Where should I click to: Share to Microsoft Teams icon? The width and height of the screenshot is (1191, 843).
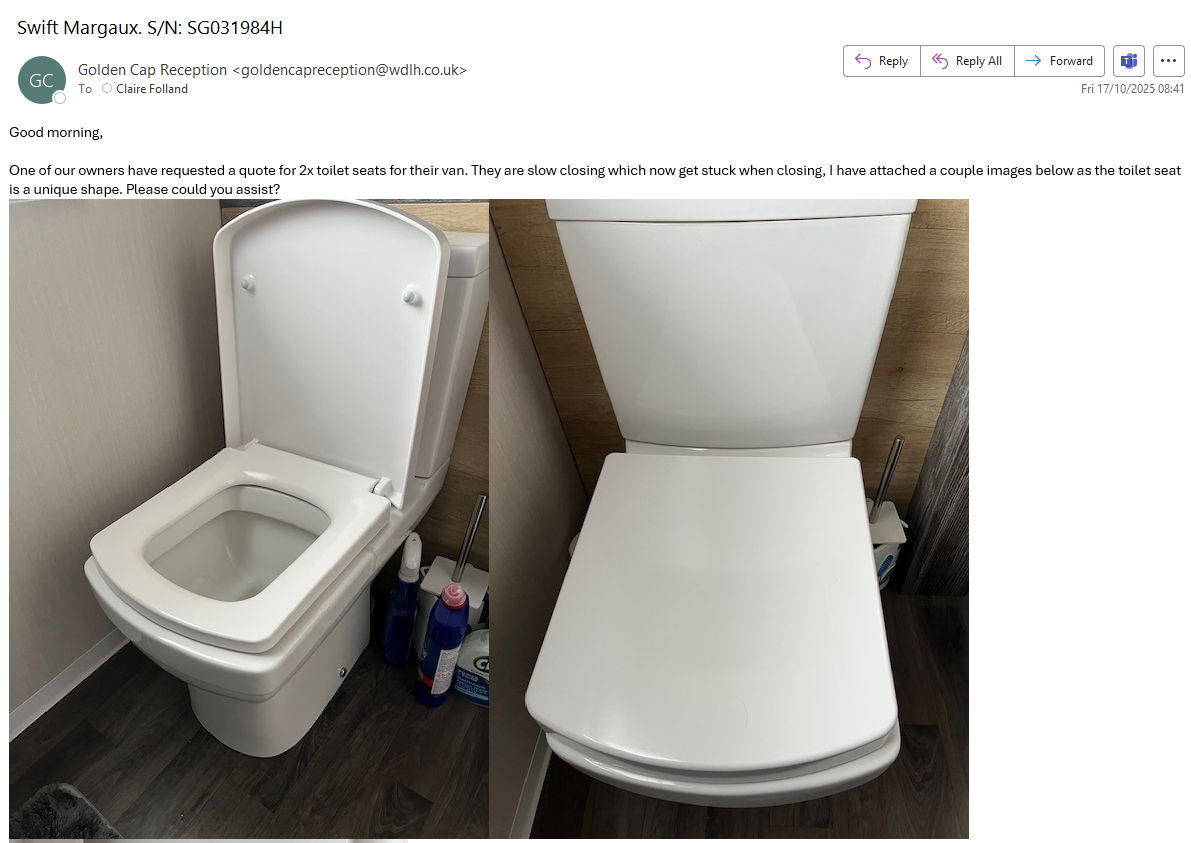[1129, 61]
